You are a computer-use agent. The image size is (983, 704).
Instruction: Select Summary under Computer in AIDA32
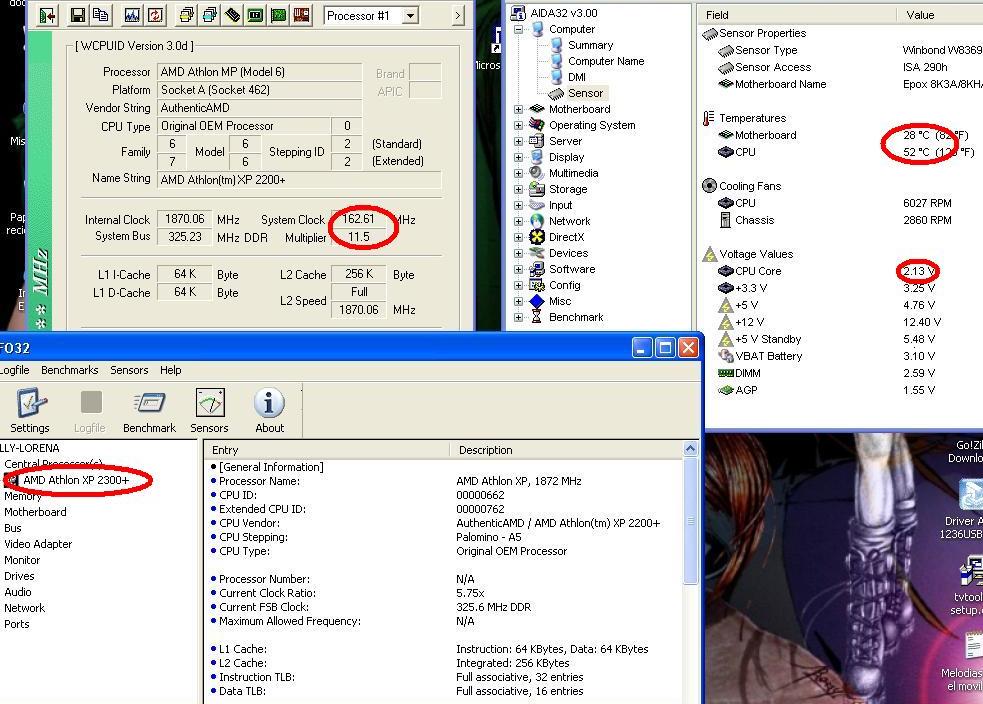click(590, 45)
